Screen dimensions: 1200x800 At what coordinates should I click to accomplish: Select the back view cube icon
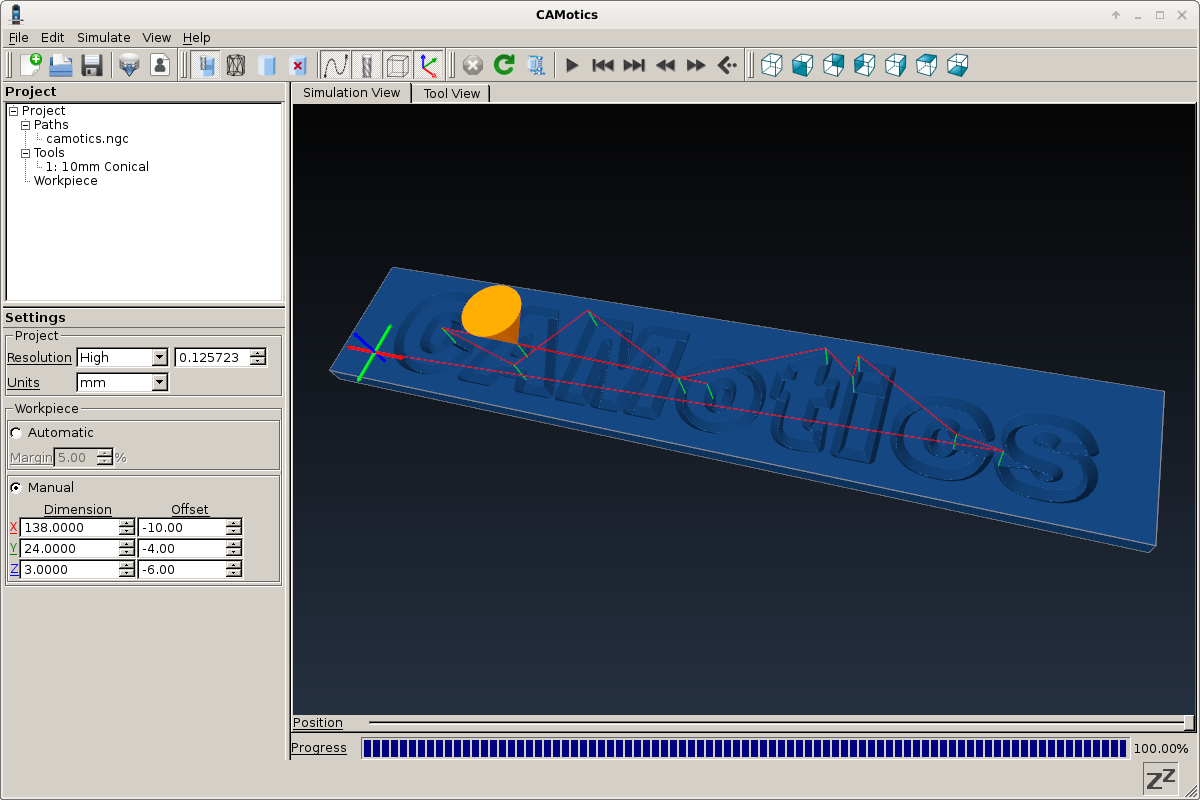(x=833, y=65)
